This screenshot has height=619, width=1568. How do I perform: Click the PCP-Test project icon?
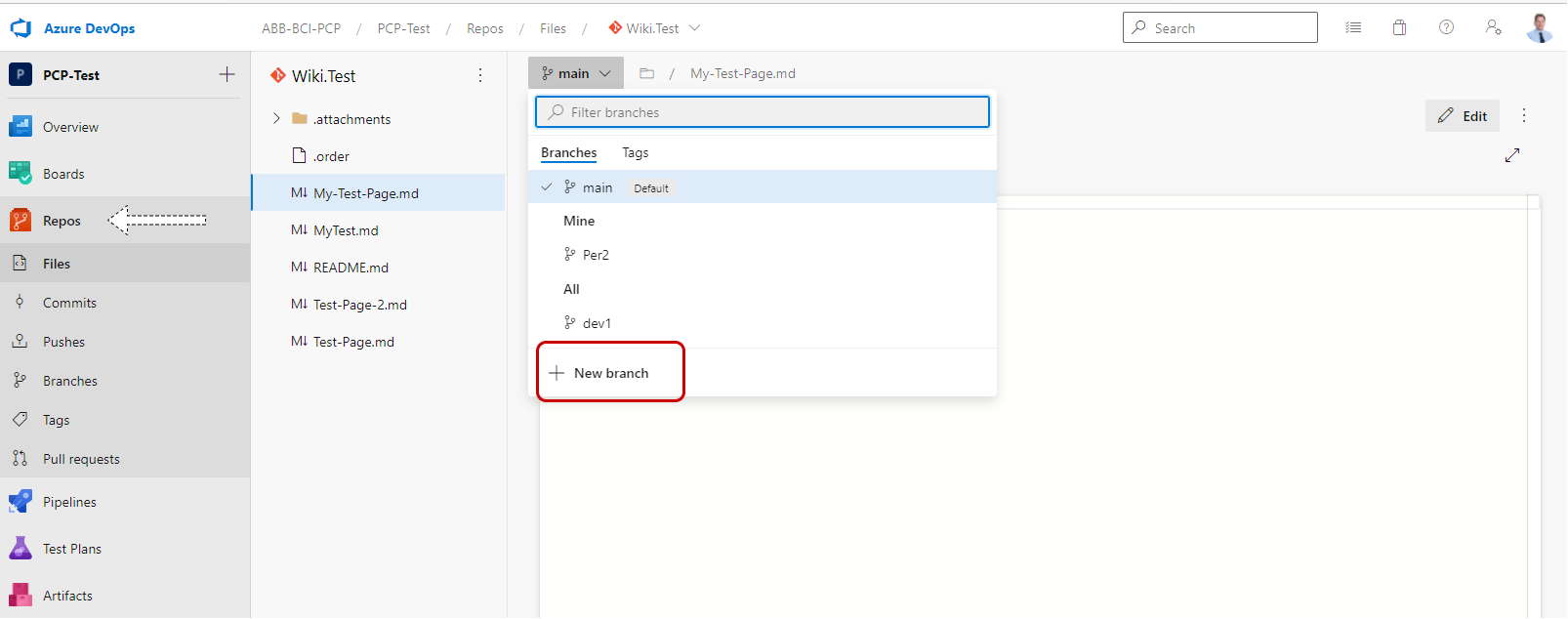[21, 74]
